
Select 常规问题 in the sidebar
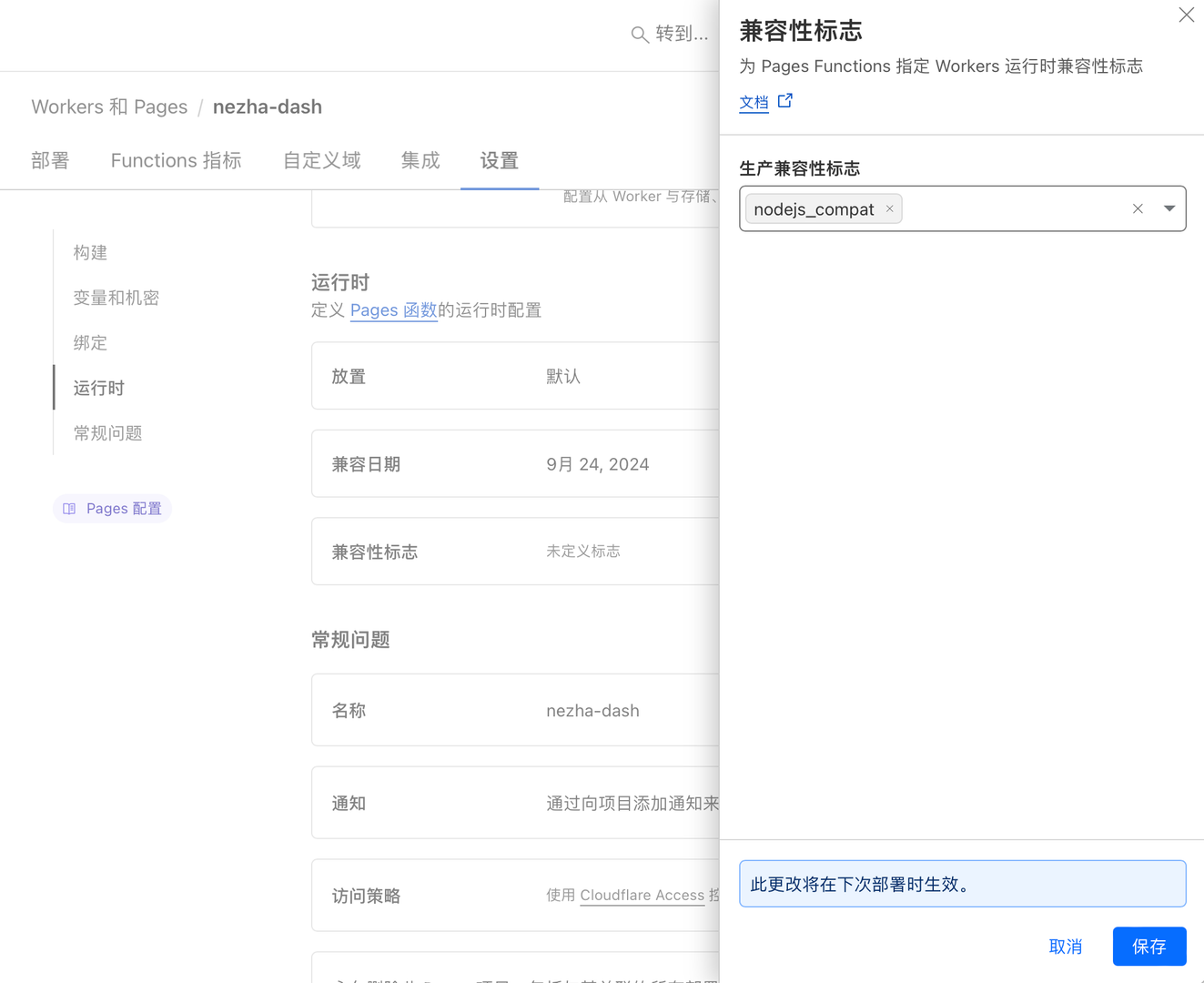point(107,433)
